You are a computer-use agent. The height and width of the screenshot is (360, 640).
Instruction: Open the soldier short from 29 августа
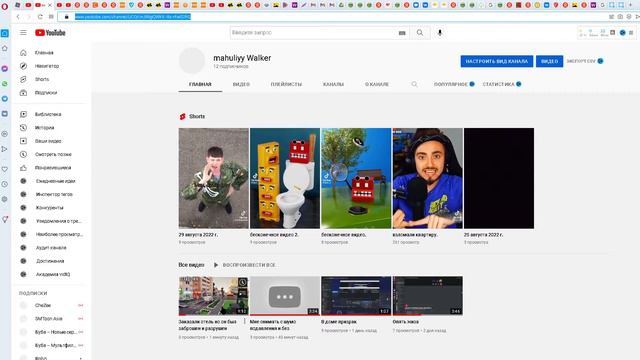click(213, 178)
